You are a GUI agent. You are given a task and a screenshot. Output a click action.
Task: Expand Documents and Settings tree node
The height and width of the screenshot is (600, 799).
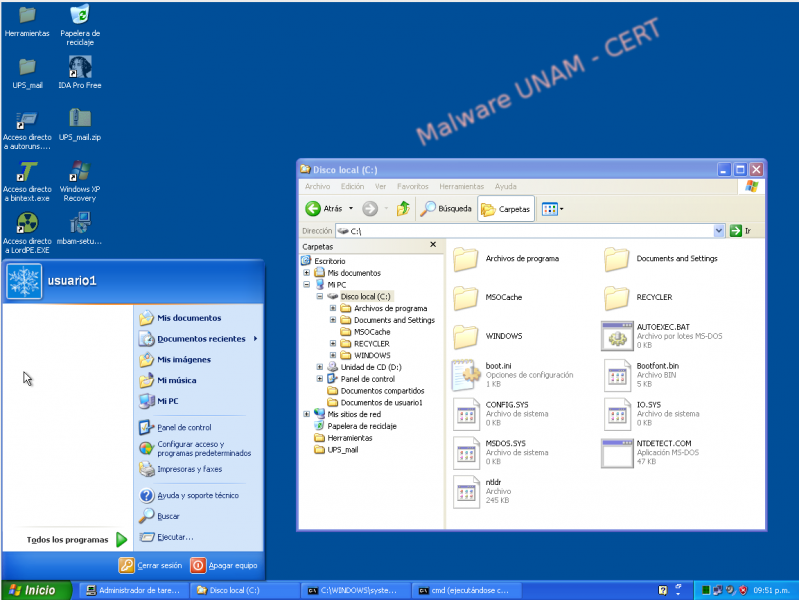pos(333,320)
